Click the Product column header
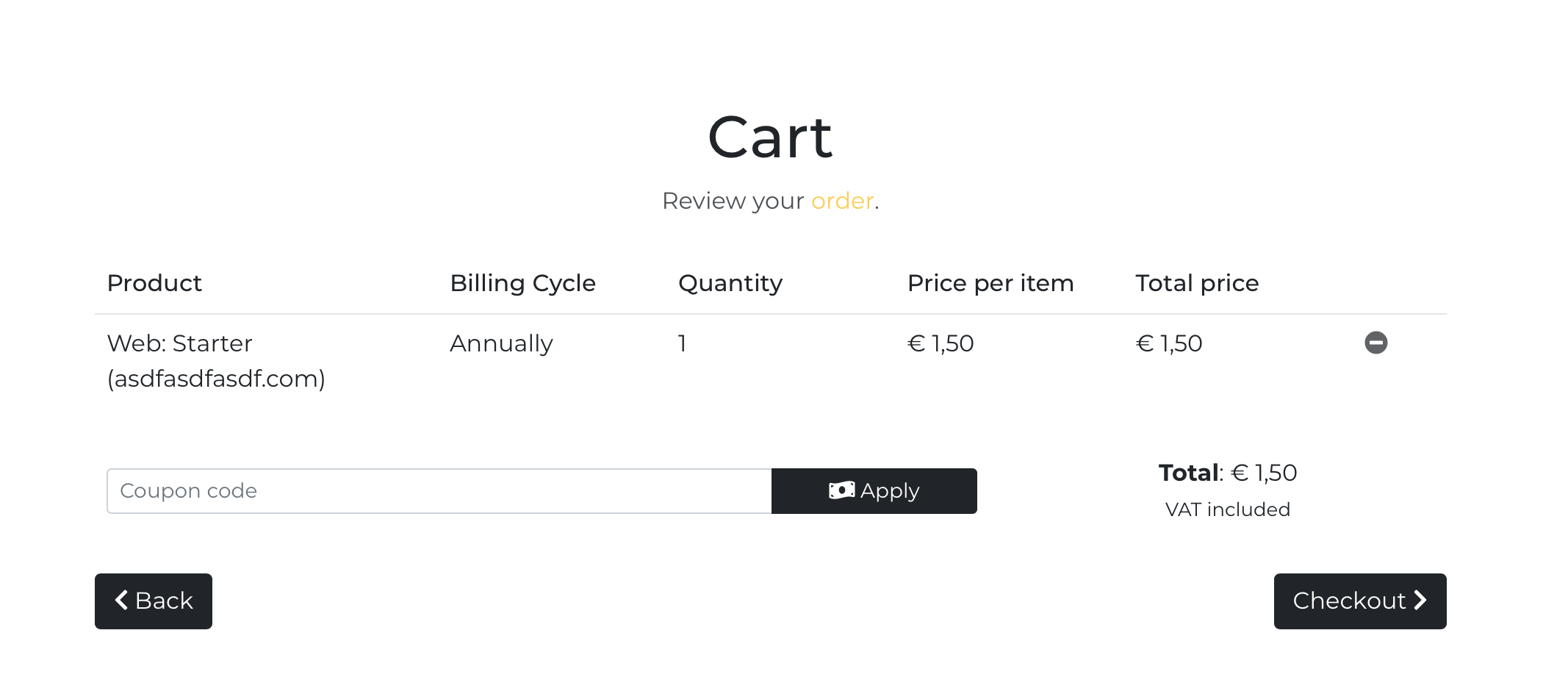Image resolution: width=1568 pixels, height=694 pixels. pyautogui.click(x=154, y=283)
